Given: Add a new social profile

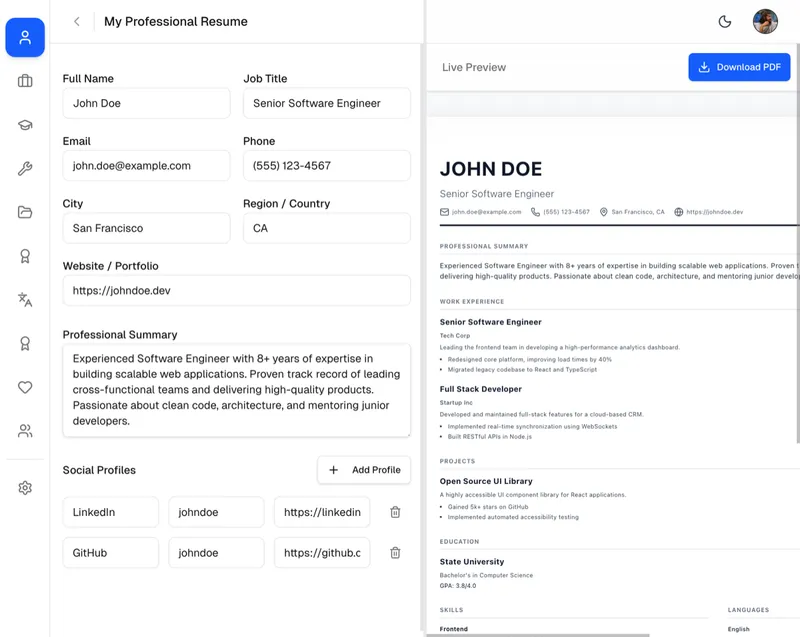Looking at the screenshot, I should coord(364,470).
